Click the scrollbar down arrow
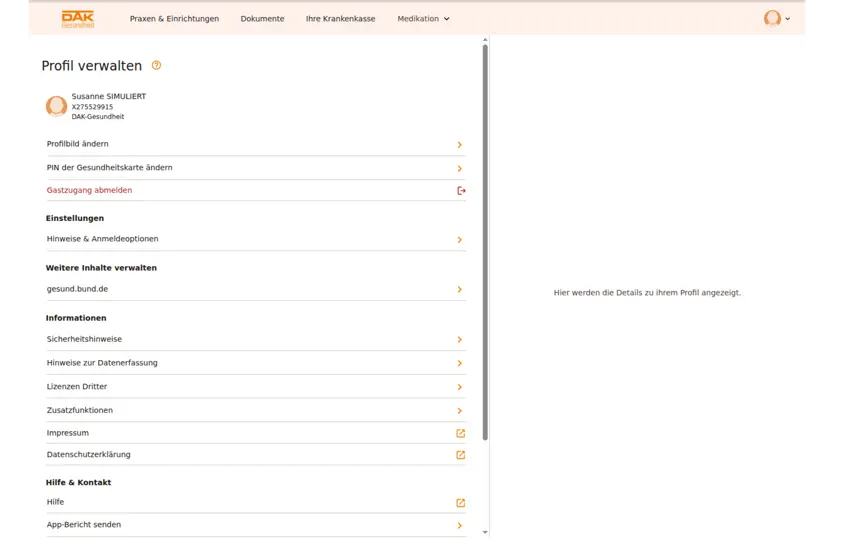 [485, 532]
